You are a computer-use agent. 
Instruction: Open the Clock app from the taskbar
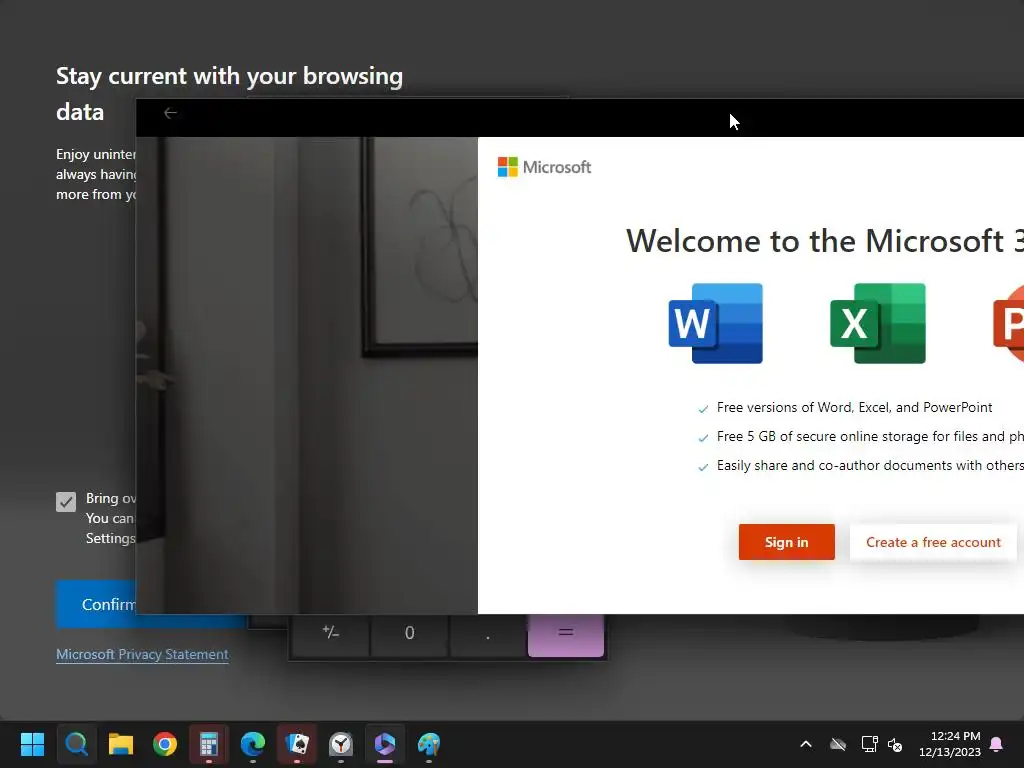coord(341,744)
